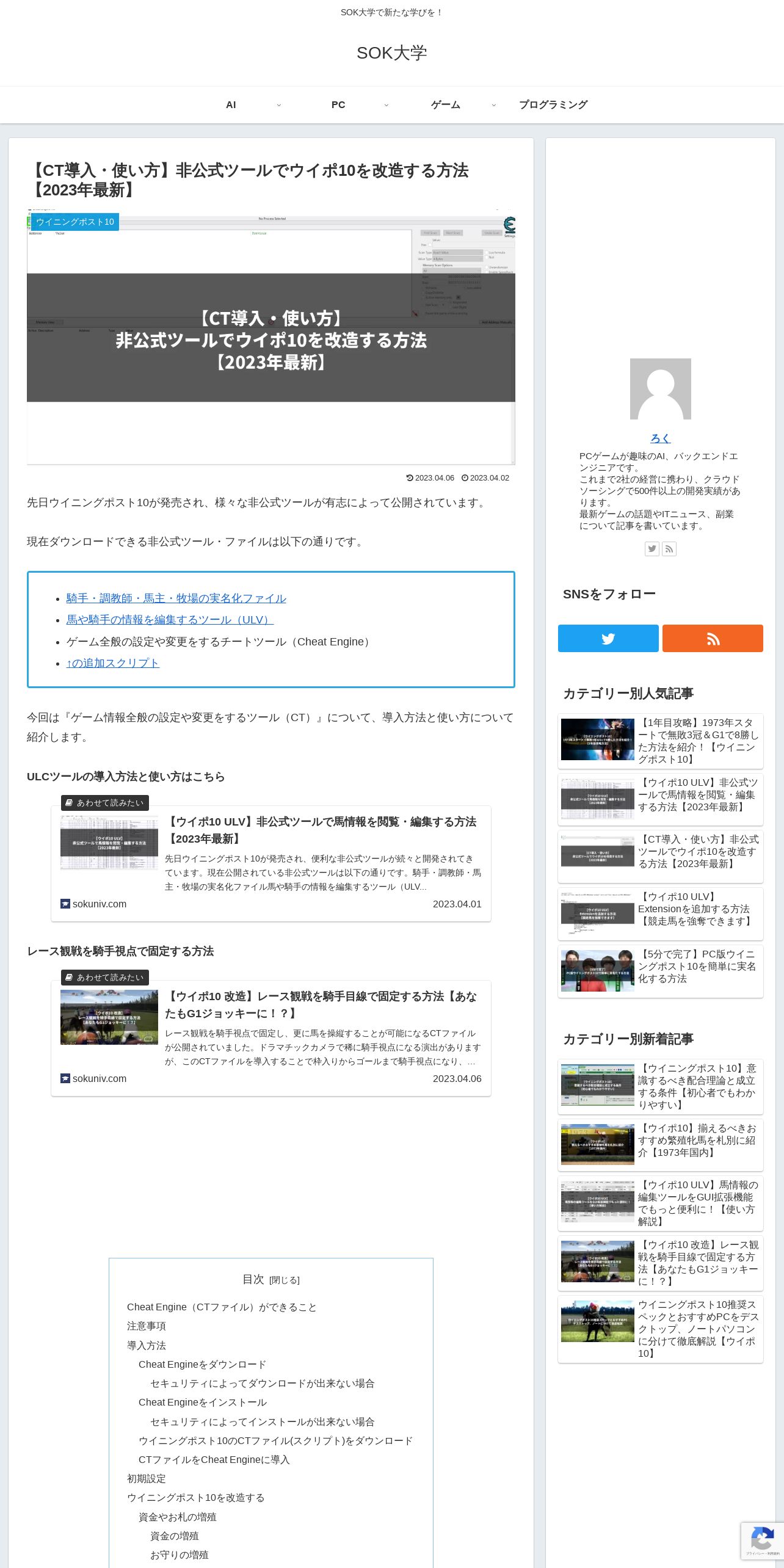The height and width of the screenshot is (1568, 784).
Task: Click the author avatar image
Action: point(661,389)
